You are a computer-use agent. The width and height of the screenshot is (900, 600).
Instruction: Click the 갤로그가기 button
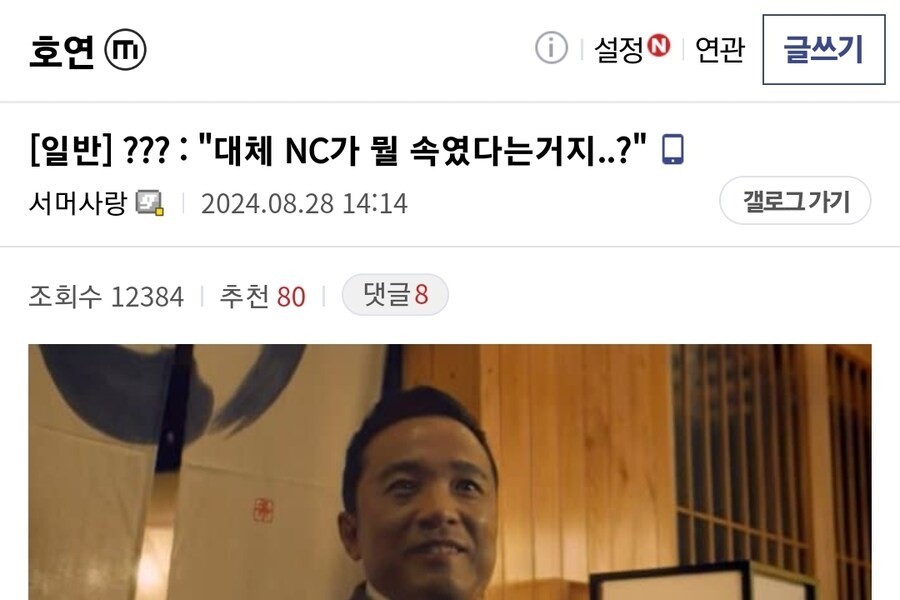pos(796,200)
